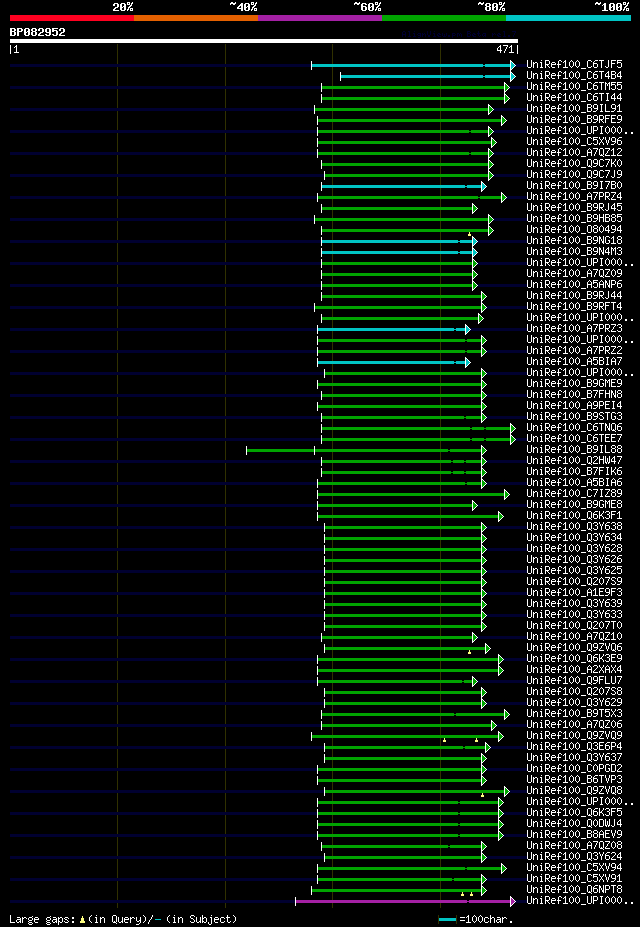The image size is (640, 927).
Task: Click the UniRef100_B9RJ44 entry
Action: [574, 296]
